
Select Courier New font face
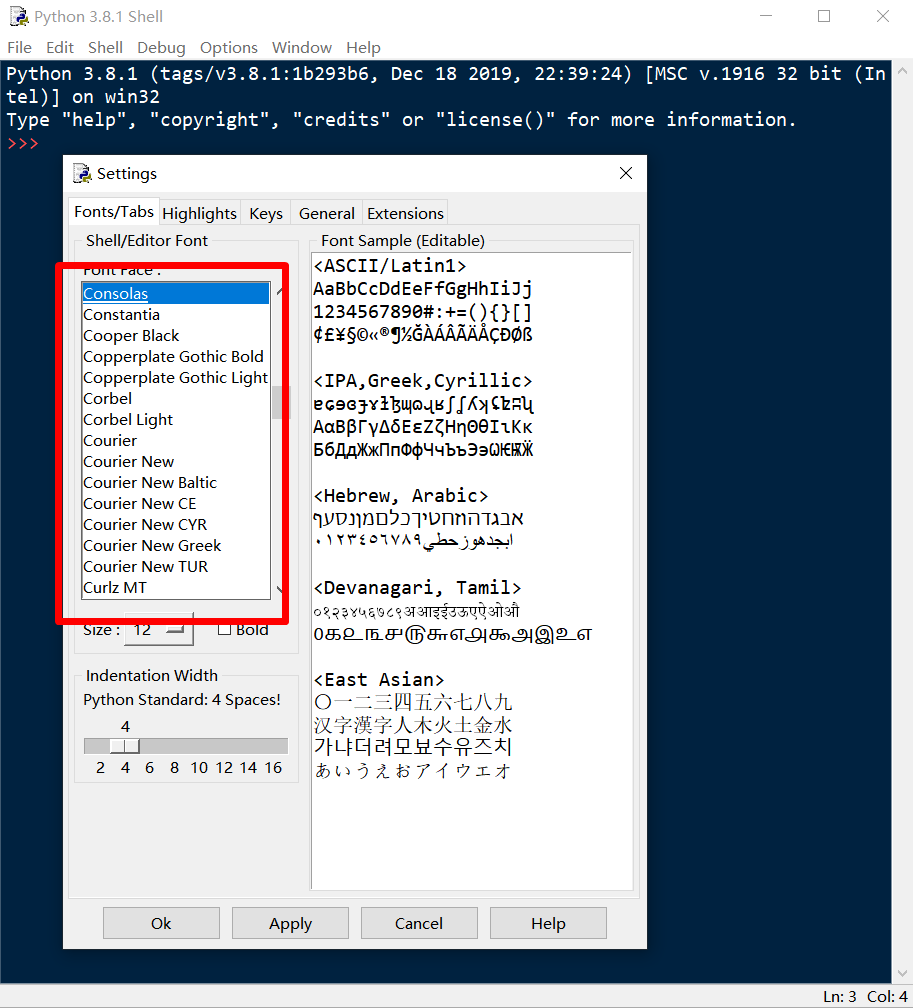click(129, 461)
